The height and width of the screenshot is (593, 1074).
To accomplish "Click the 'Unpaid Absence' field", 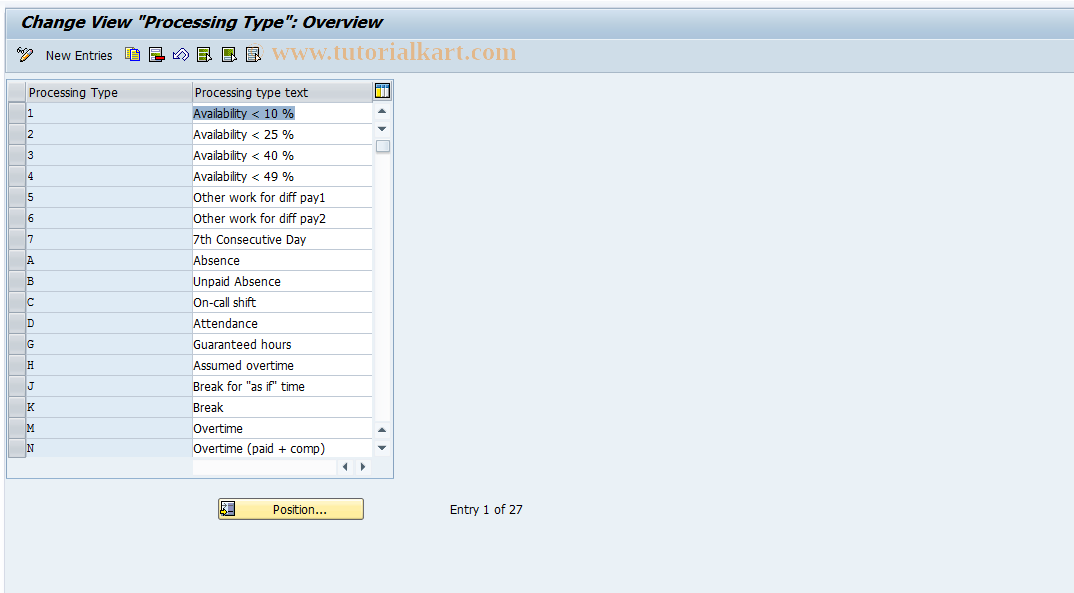I will pos(282,281).
